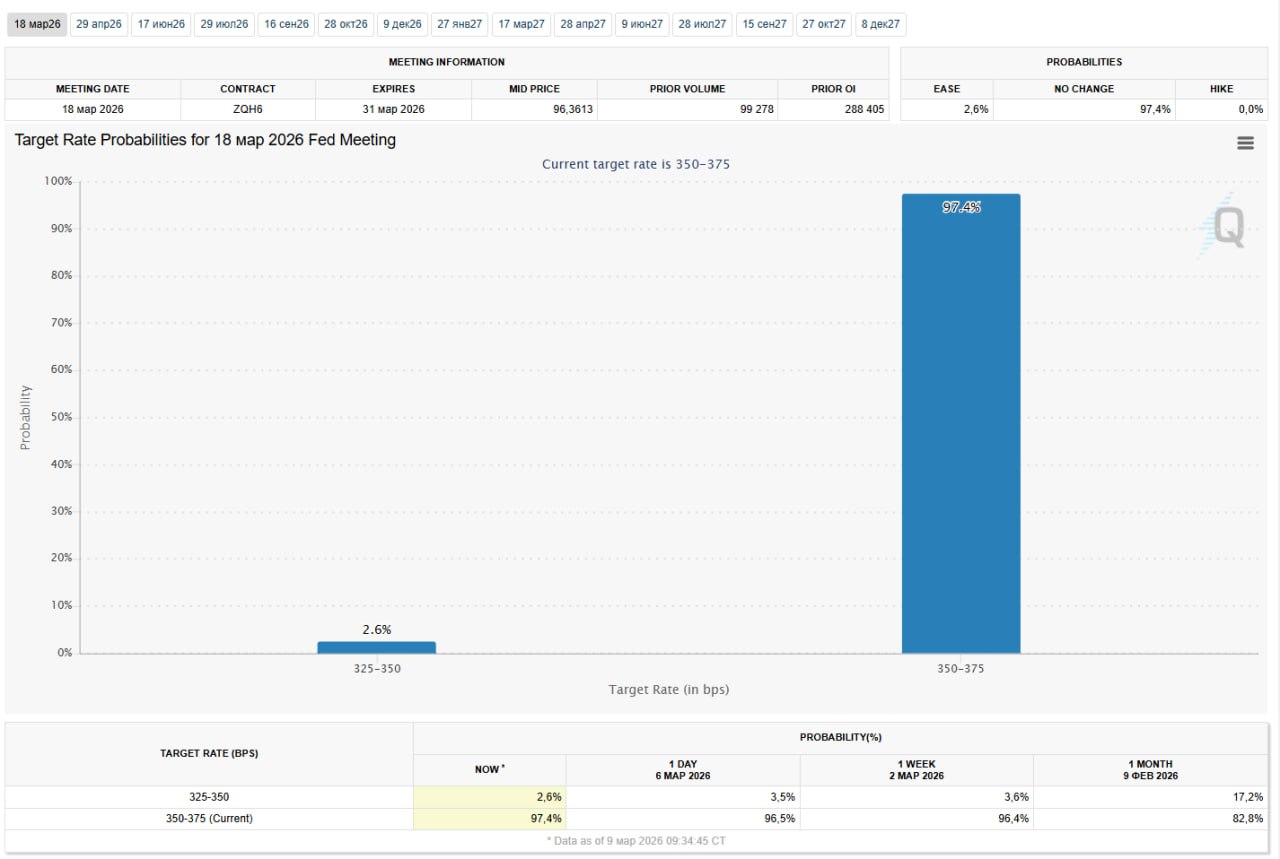Show the 9 июн27 meeting tab

coord(642,24)
